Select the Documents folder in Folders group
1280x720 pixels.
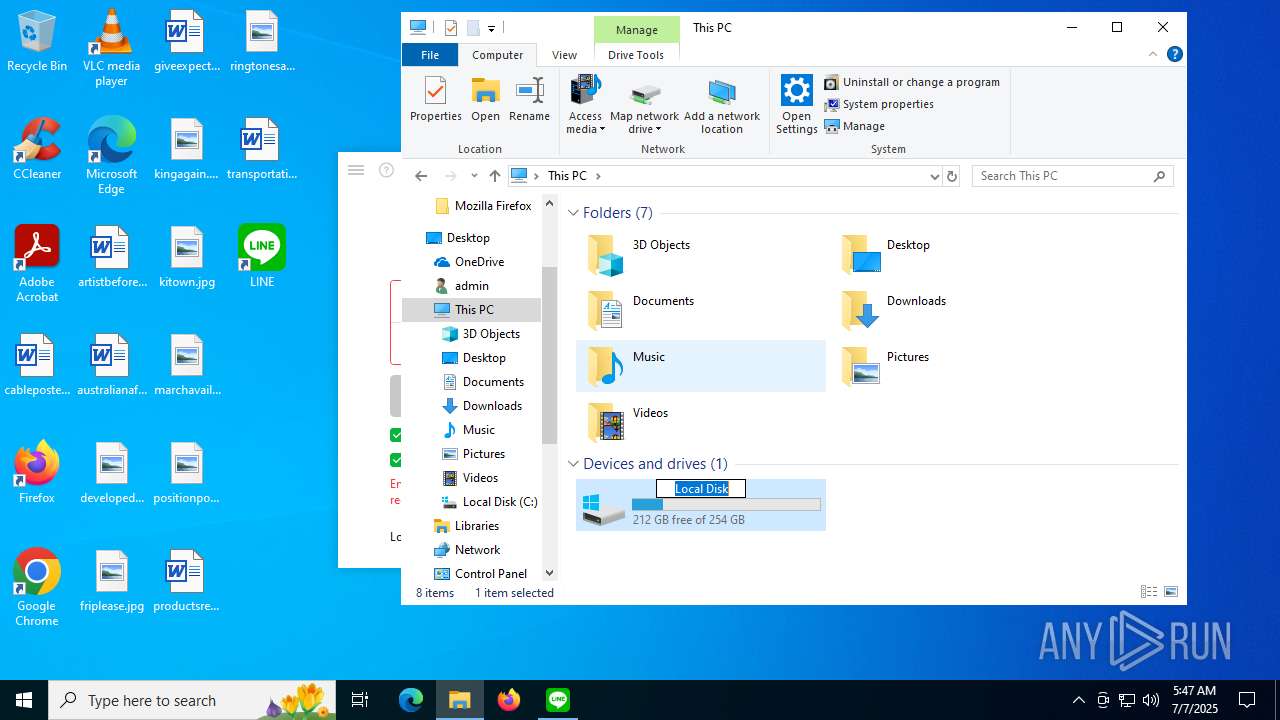605,311
